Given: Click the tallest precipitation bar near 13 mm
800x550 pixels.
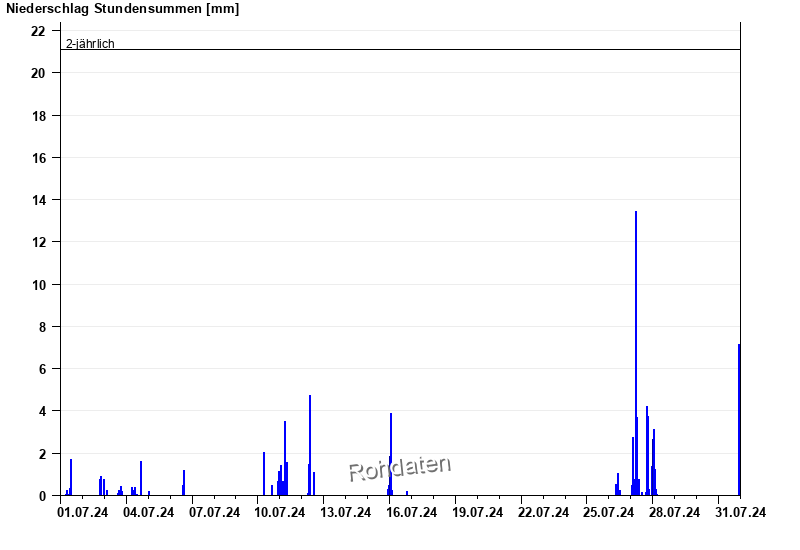Looking at the screenshot, I should point(636,350).
